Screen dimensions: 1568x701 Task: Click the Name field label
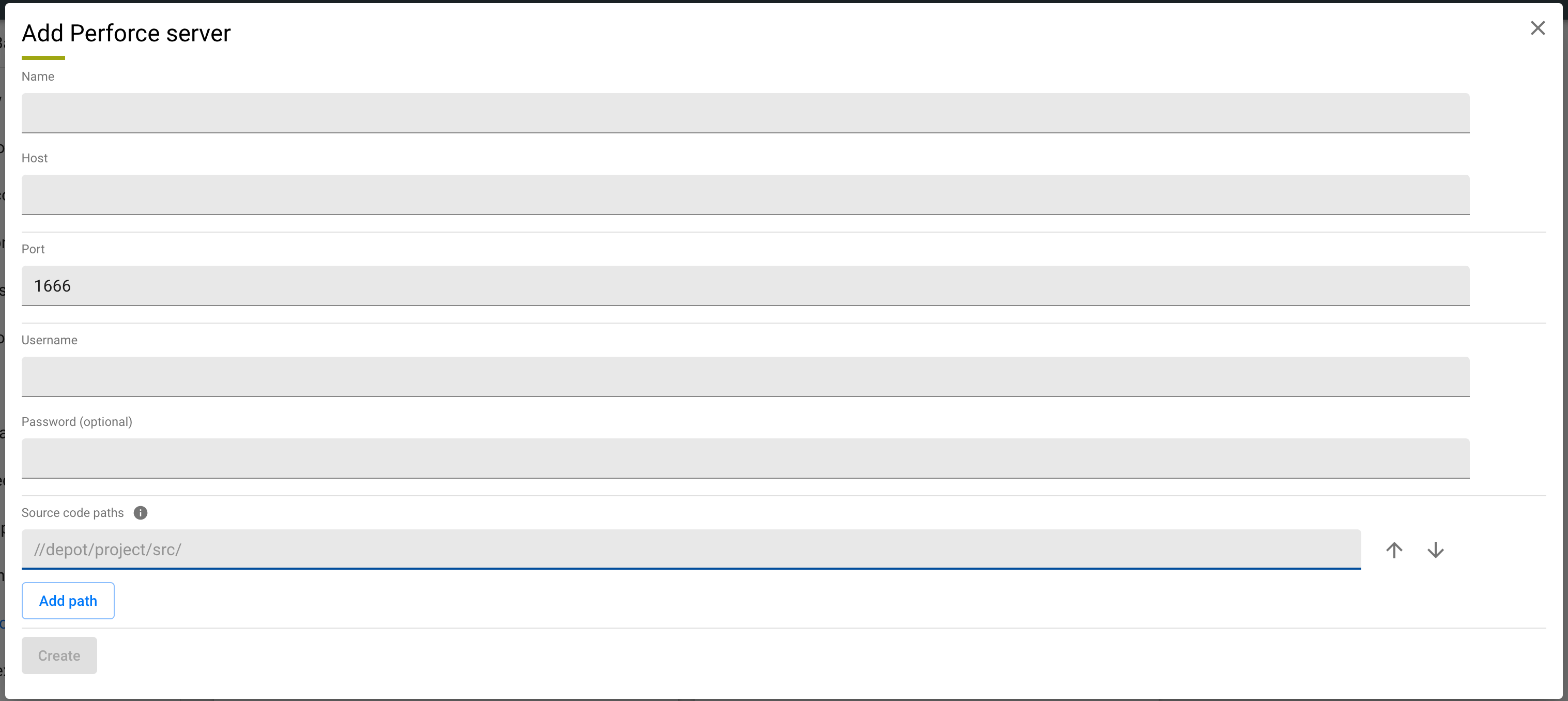tap(38, 77)
